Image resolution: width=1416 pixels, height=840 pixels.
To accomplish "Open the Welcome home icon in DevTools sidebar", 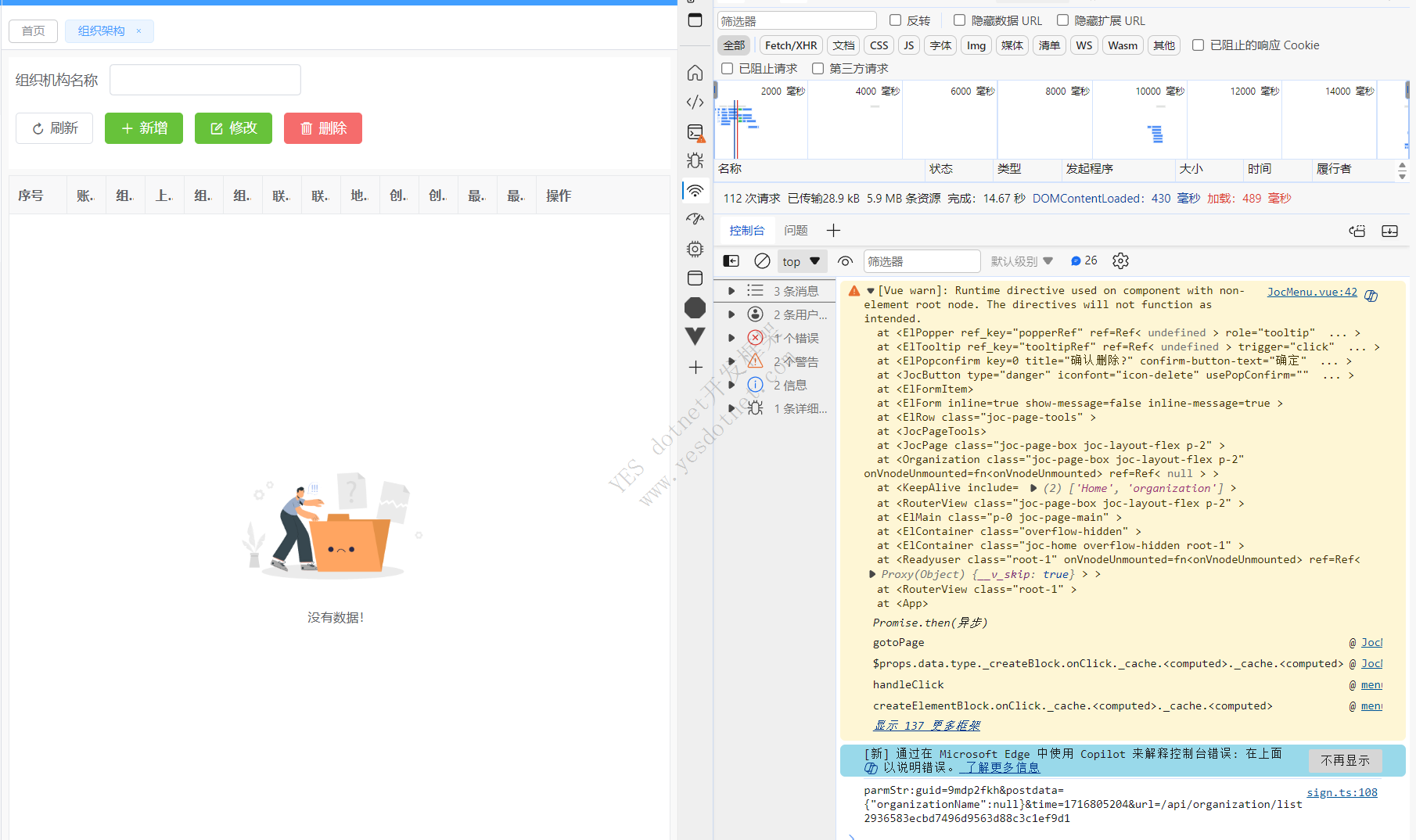I will 695,73.
